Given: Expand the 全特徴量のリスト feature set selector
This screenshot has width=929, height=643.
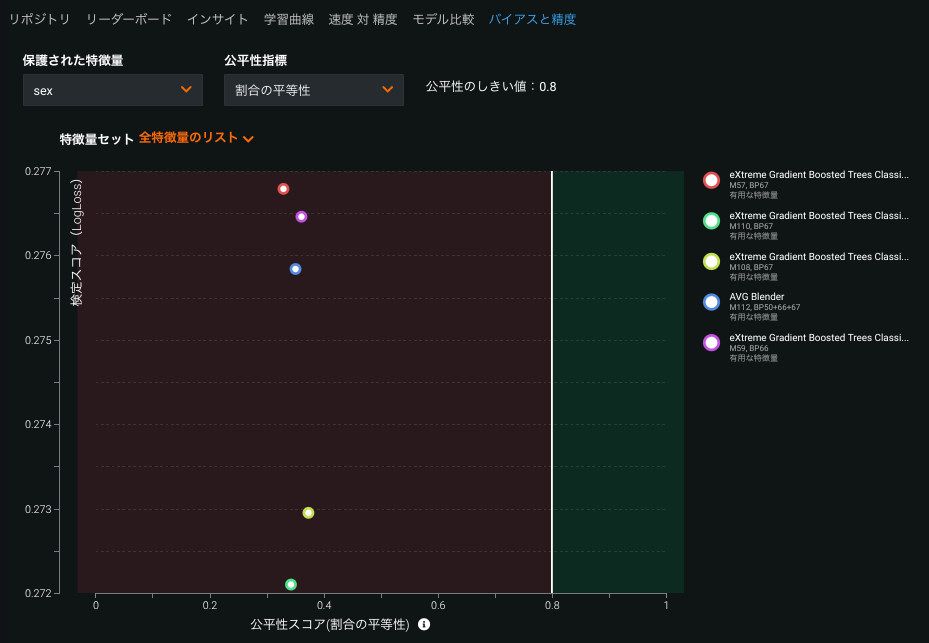Looking at the screenshot, I should (197, 138).
